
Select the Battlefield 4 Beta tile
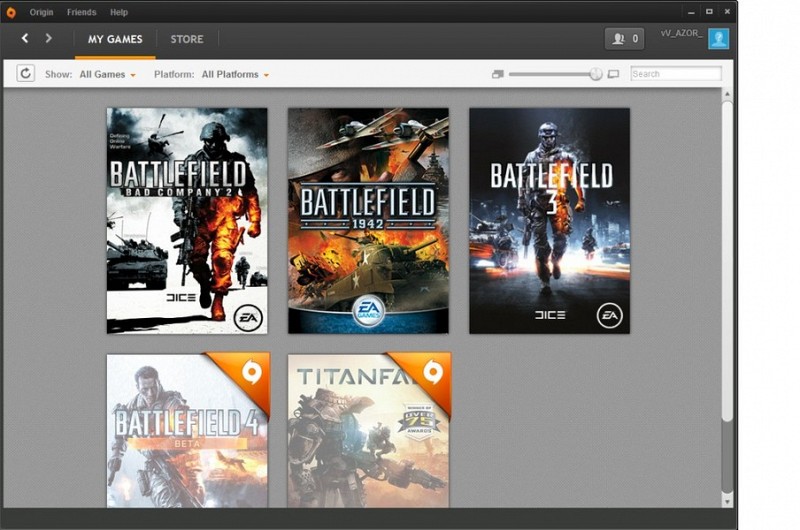188,430
